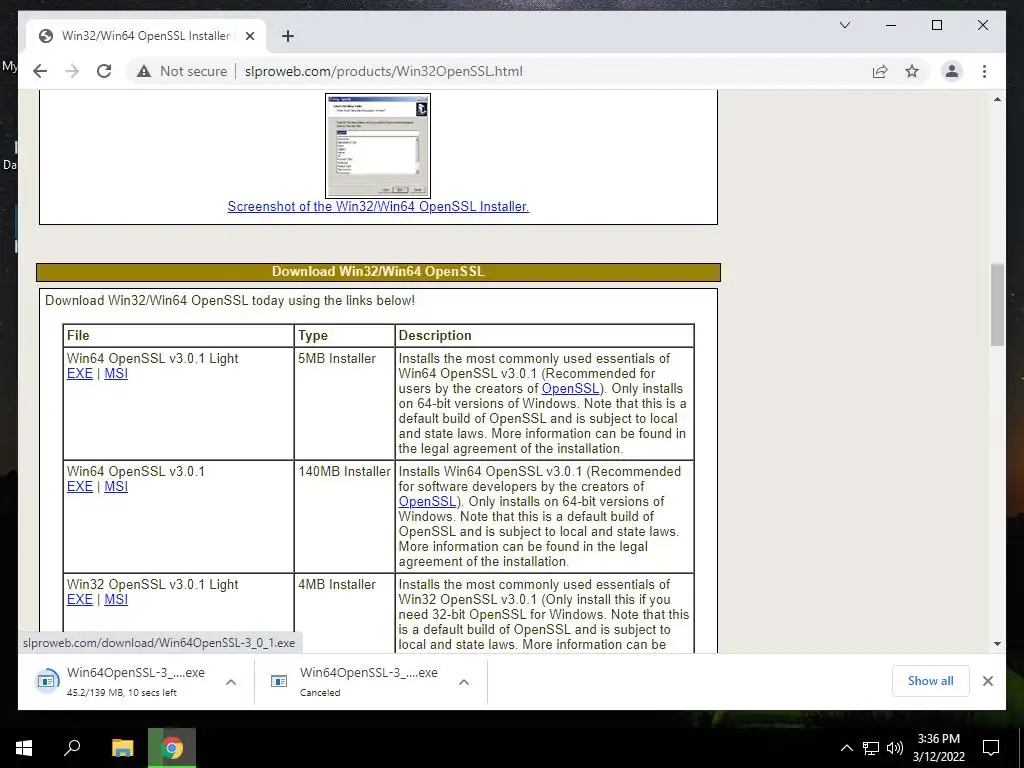Download Win32 OpenSSL v3.0.1 Light MSI

(x=116, y=600)
